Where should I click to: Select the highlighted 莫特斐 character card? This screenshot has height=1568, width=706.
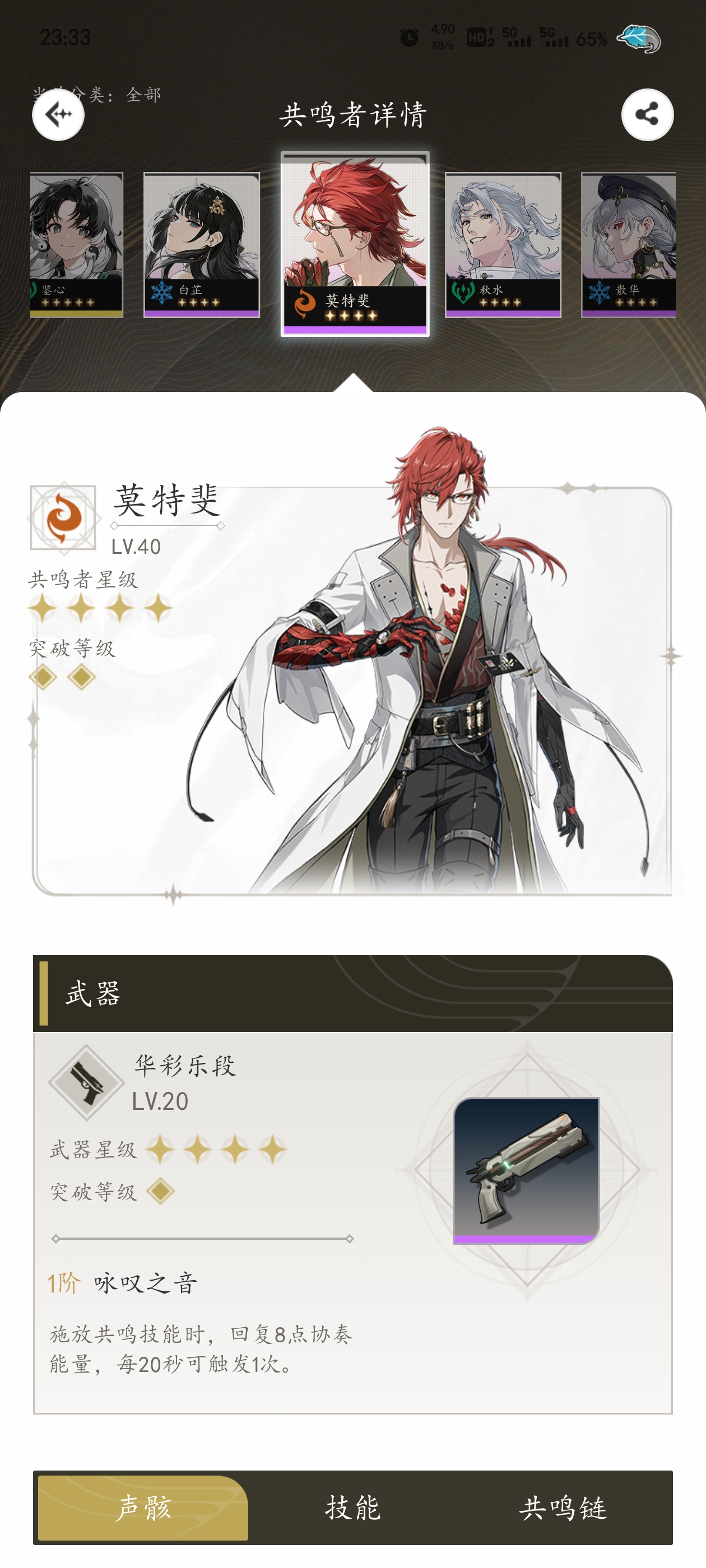coord(355,244)
